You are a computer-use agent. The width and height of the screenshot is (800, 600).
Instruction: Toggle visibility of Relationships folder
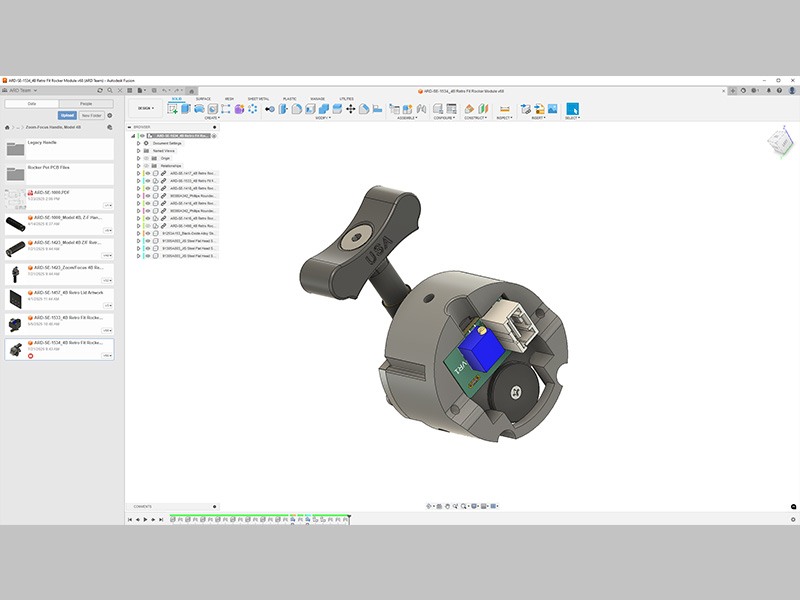(146, 166)
